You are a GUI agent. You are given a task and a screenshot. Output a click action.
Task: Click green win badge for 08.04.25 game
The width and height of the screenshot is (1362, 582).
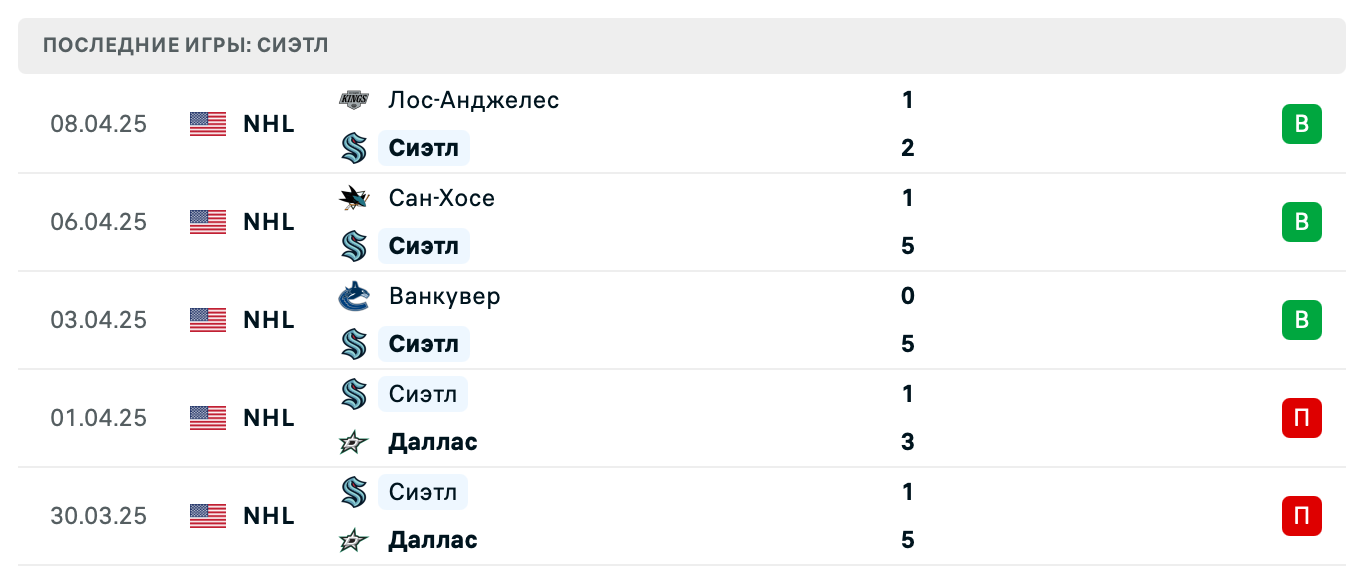[1301, 124]
